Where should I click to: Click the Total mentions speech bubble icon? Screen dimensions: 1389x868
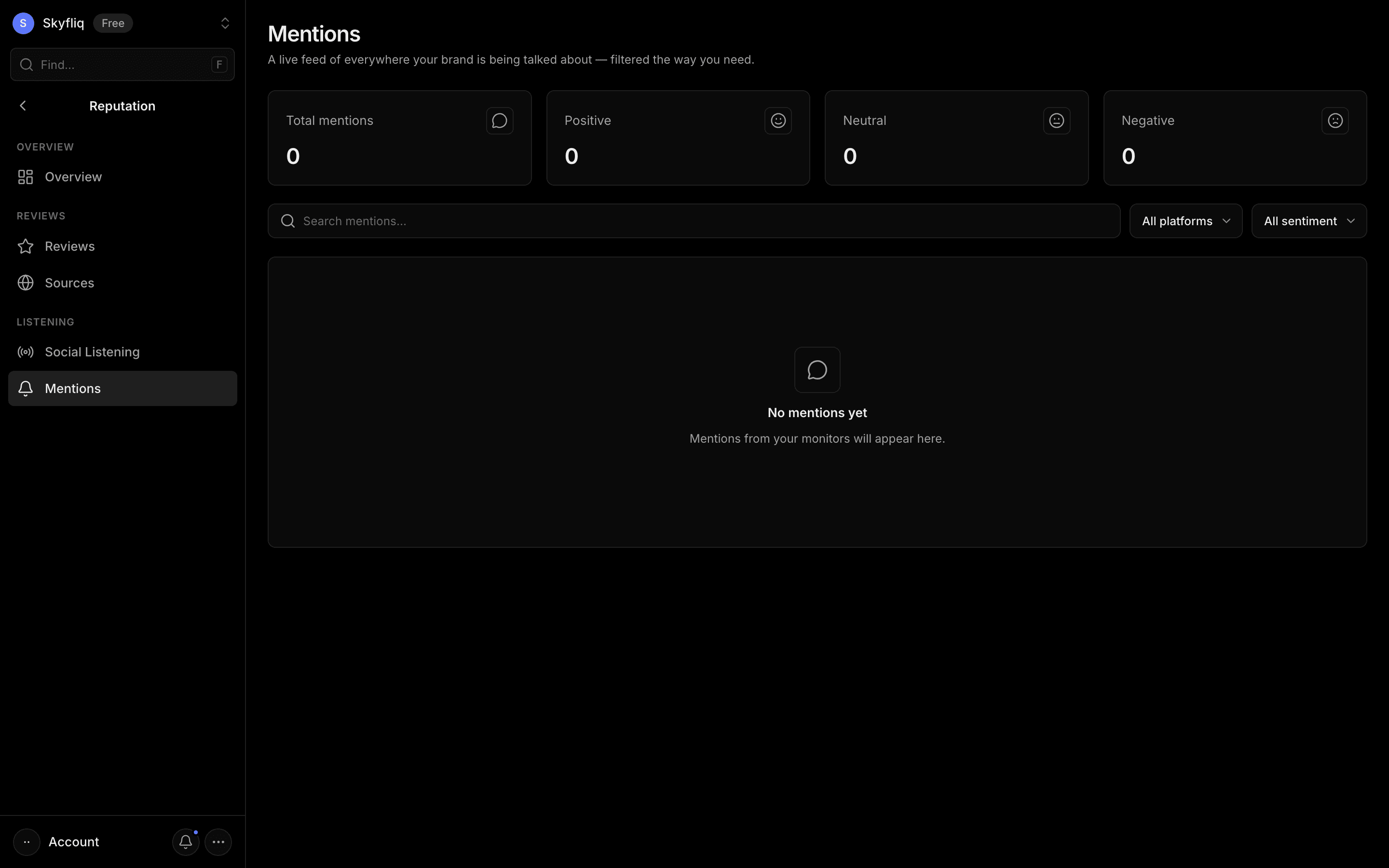coord(499,121)
